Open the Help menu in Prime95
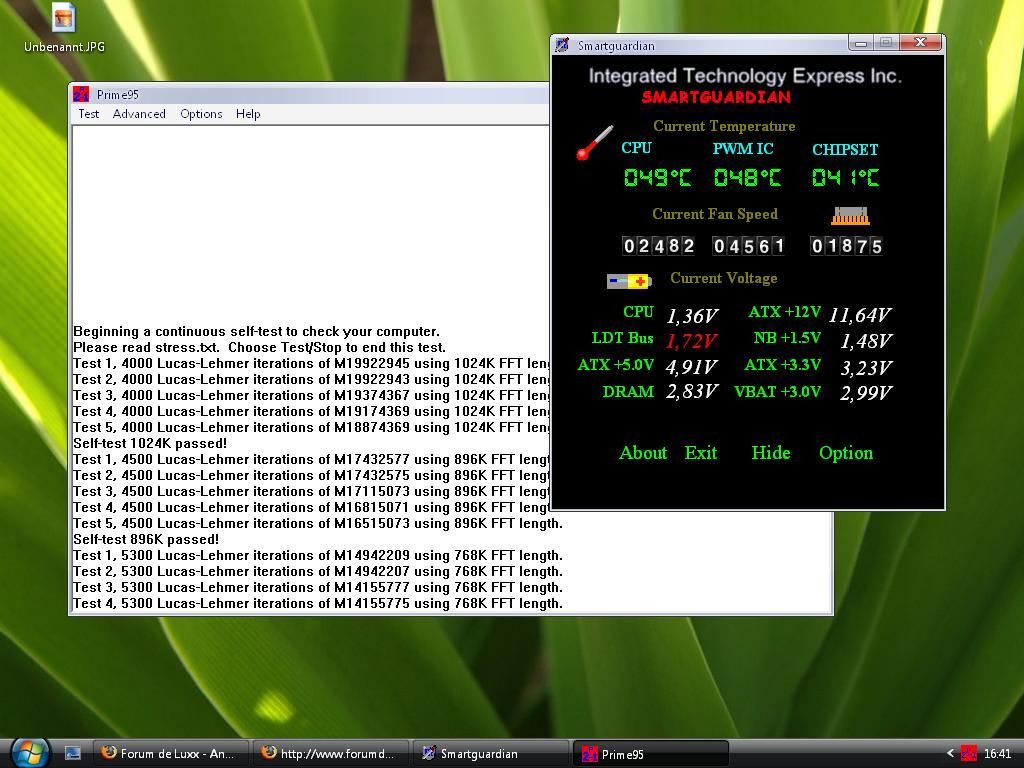This screenshot has width=1024, height=768. pos(248,114)
